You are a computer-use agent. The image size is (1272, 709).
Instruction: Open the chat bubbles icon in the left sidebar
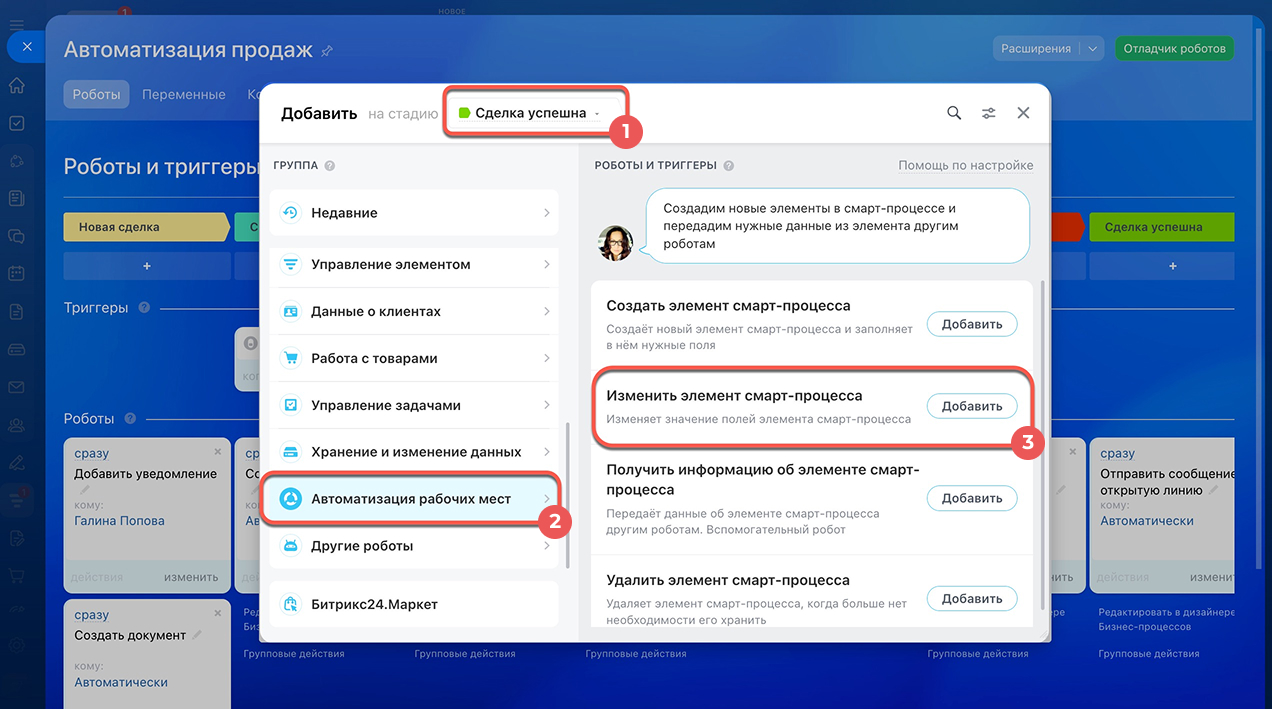point(16,236)
